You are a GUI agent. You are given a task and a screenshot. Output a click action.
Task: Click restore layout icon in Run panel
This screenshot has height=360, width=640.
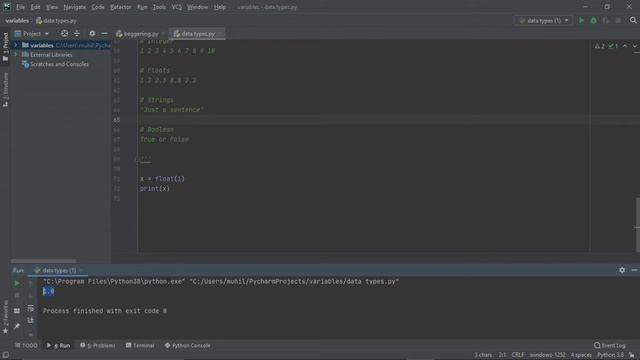click(x=17, y=311)
